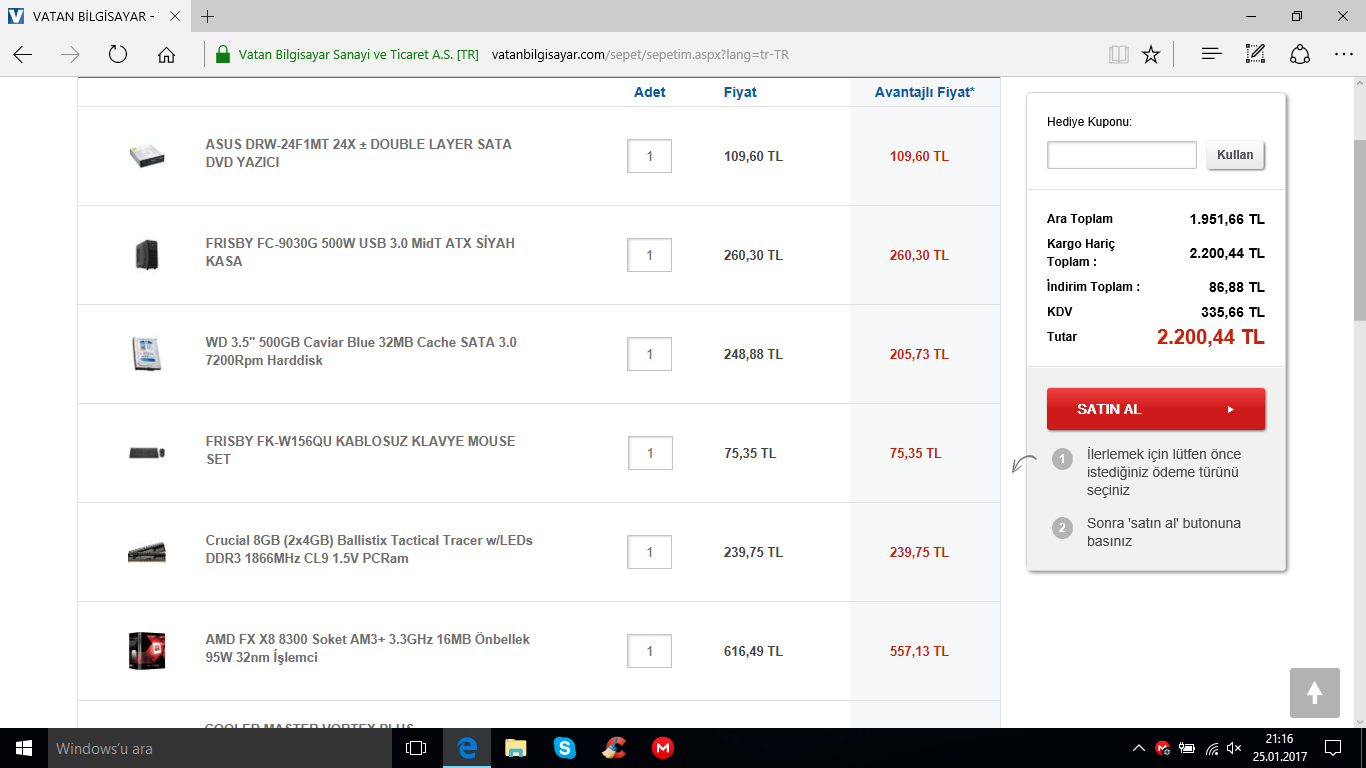Click the address bar URL
1366x768 pixels.
(640, 54)
